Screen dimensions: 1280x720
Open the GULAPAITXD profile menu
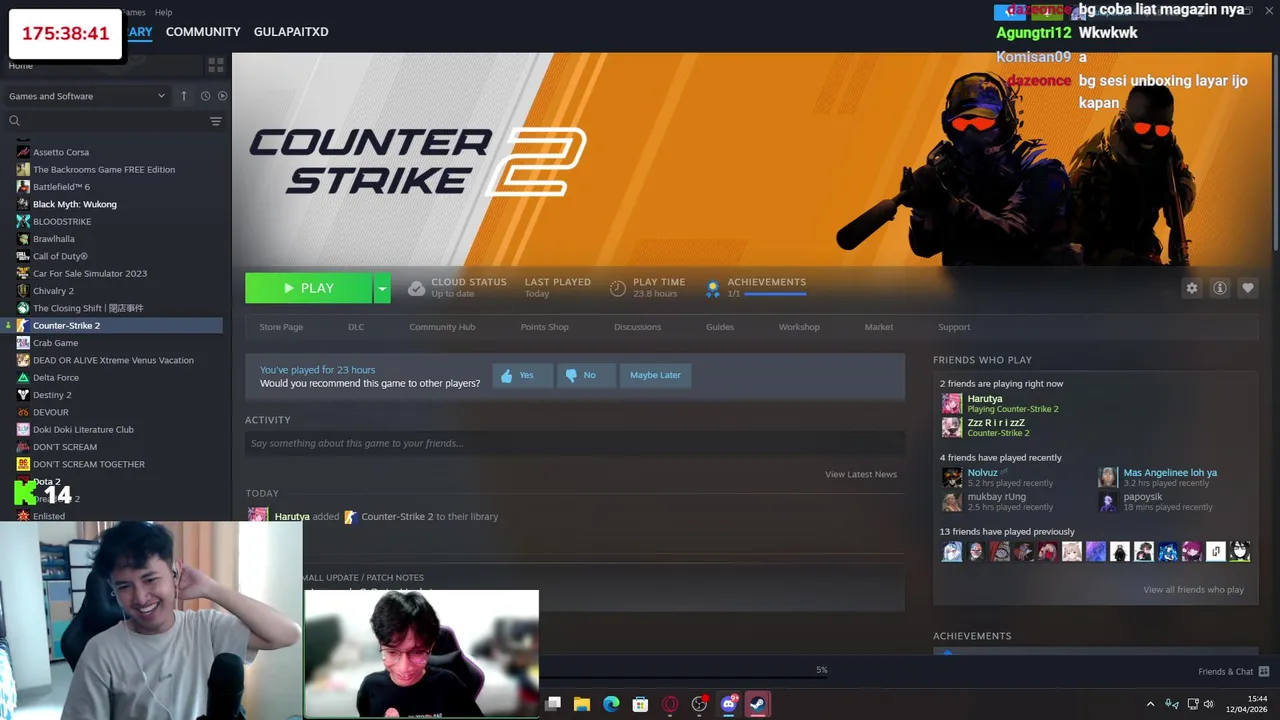291,32
